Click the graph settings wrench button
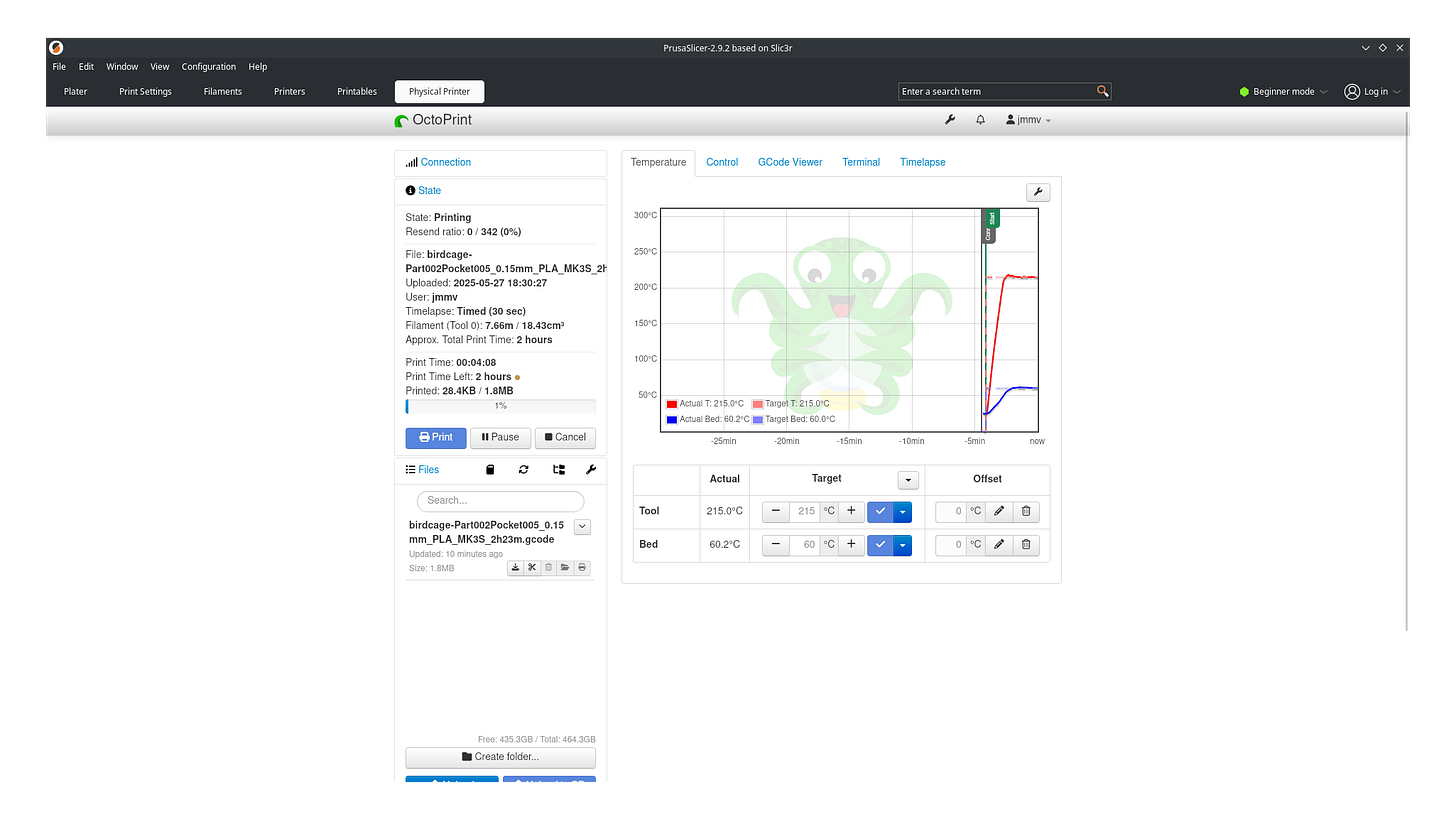 (x=1038, y=193)
